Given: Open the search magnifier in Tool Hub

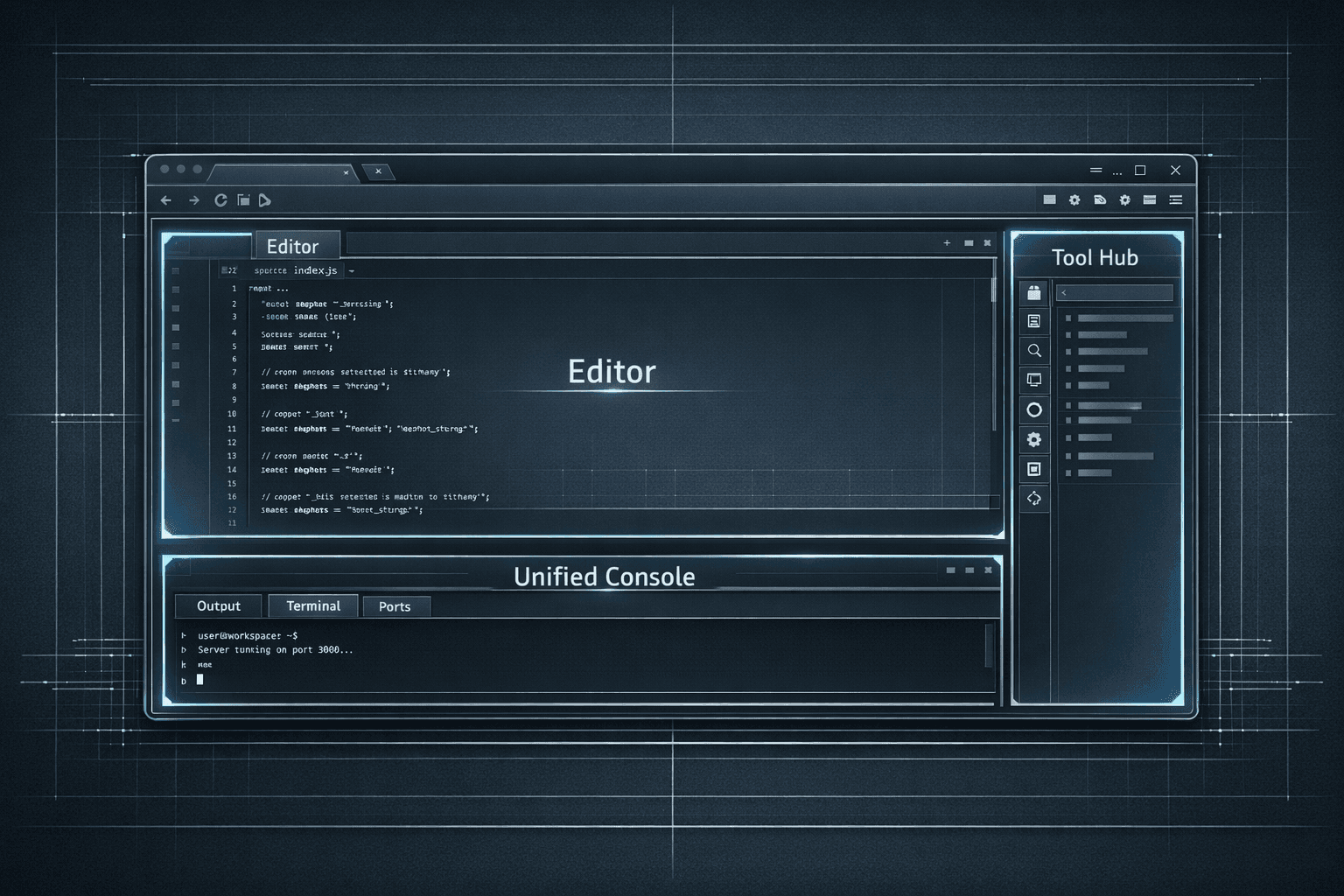Looking at the screenshot, I should point(1034,351).
